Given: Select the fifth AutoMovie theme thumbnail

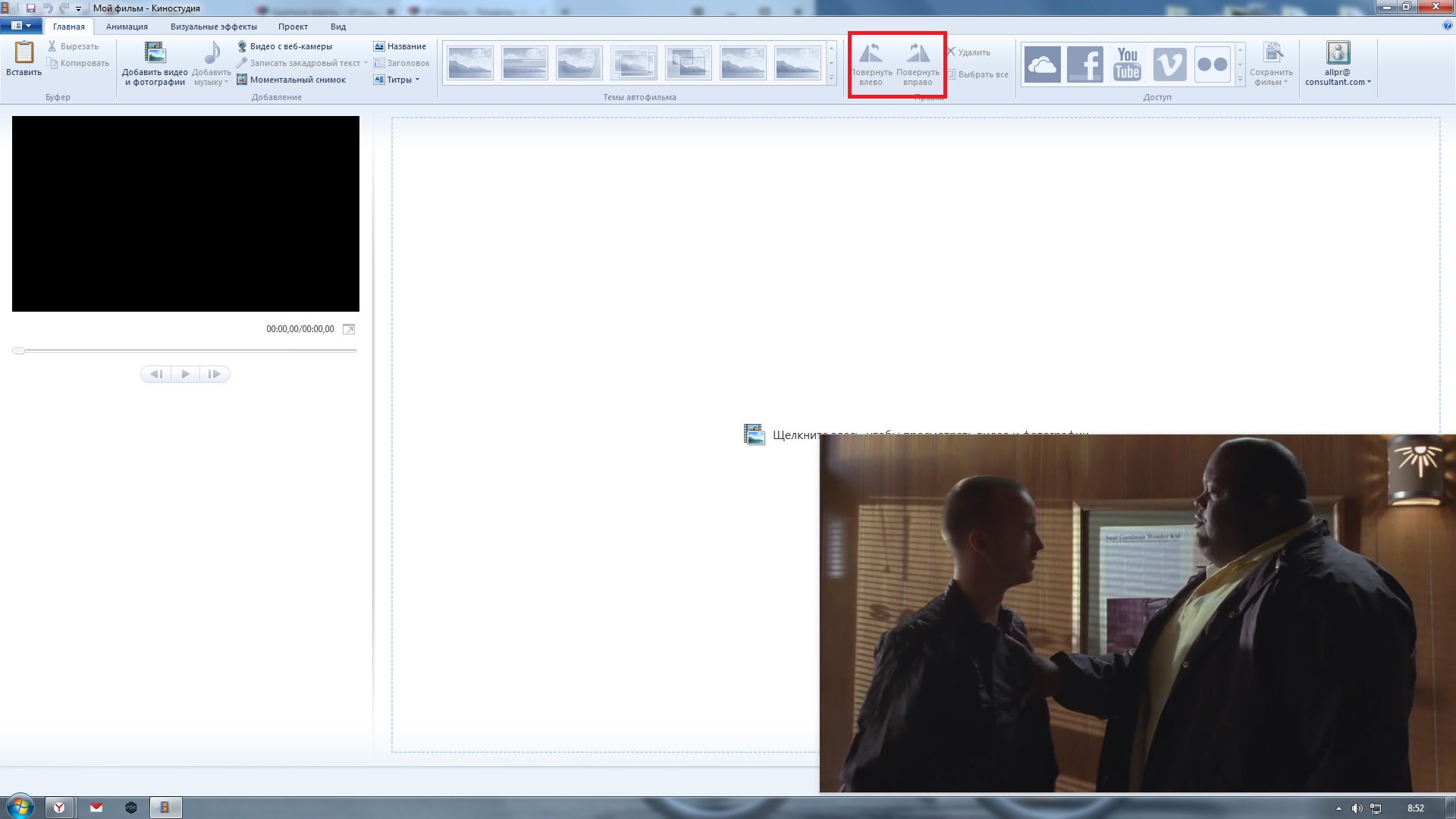Looking at the screenshot, I should (689, 63).
